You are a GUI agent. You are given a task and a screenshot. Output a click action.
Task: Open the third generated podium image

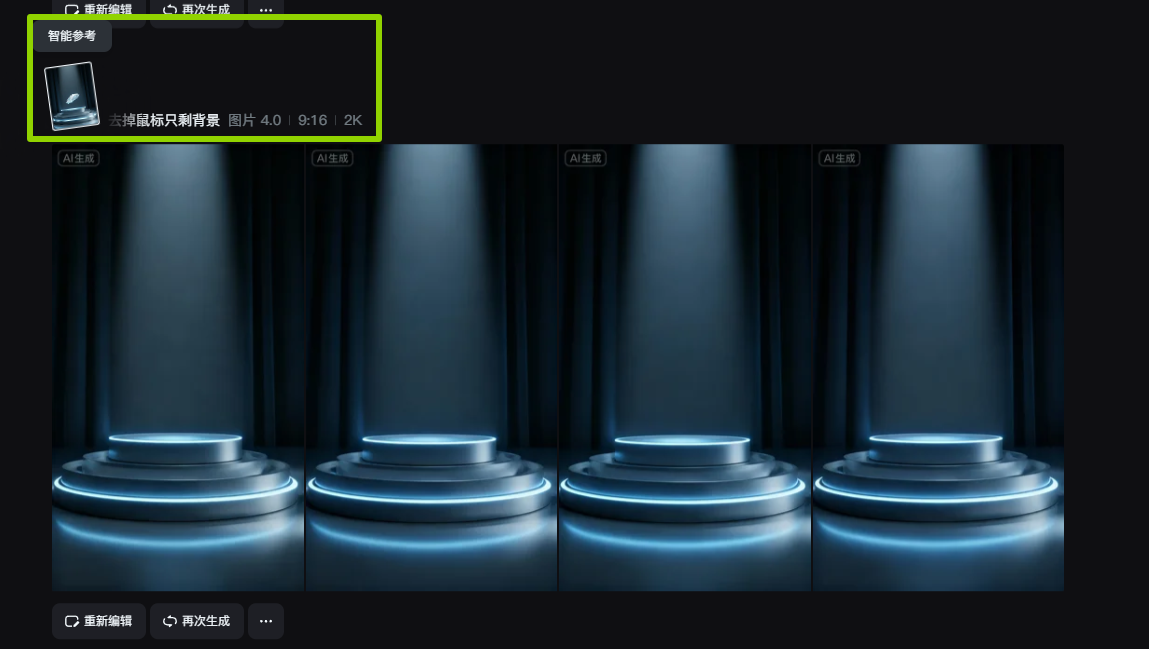684,368
